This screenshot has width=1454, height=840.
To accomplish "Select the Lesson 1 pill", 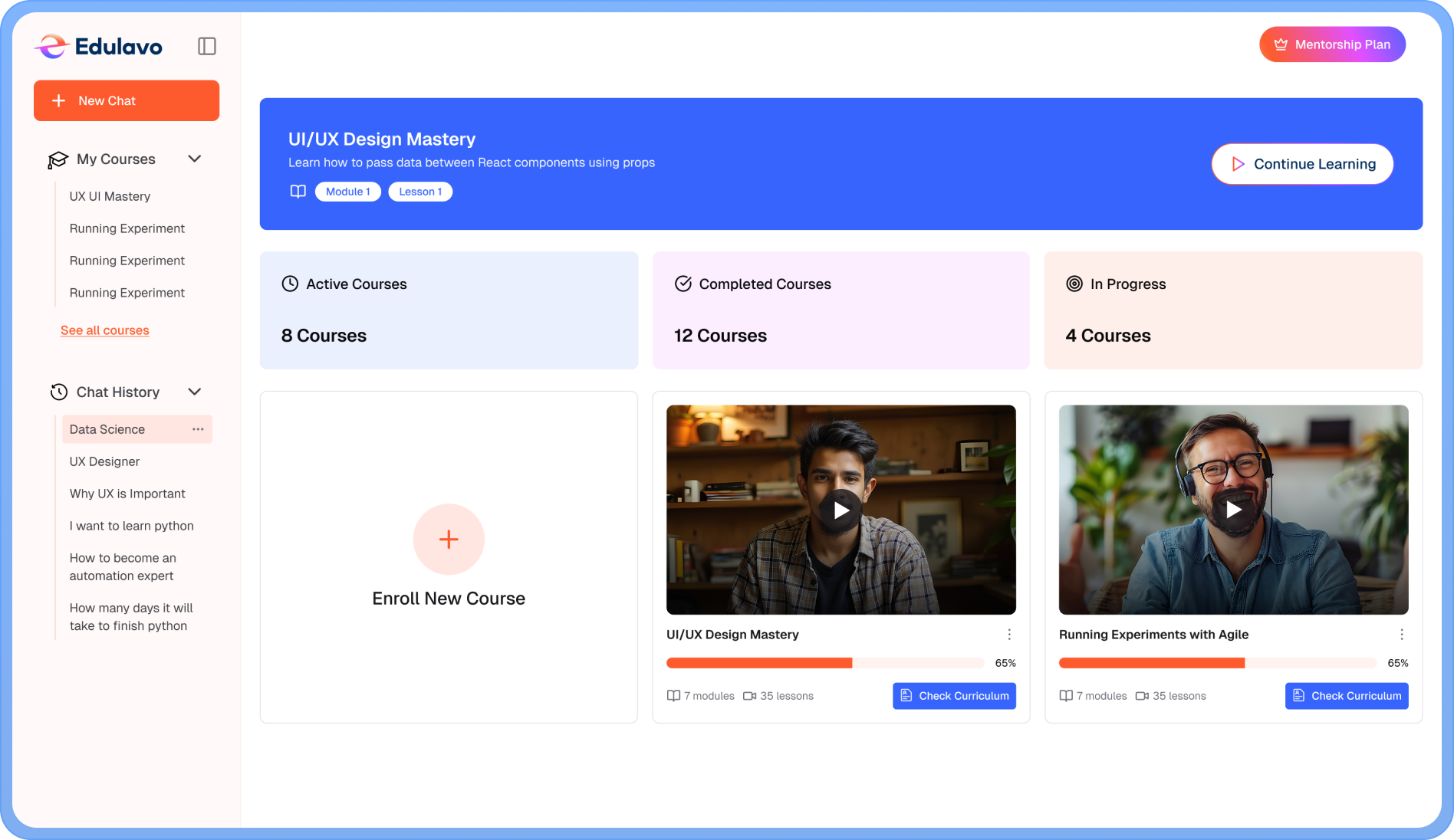I will pos(420,192).
